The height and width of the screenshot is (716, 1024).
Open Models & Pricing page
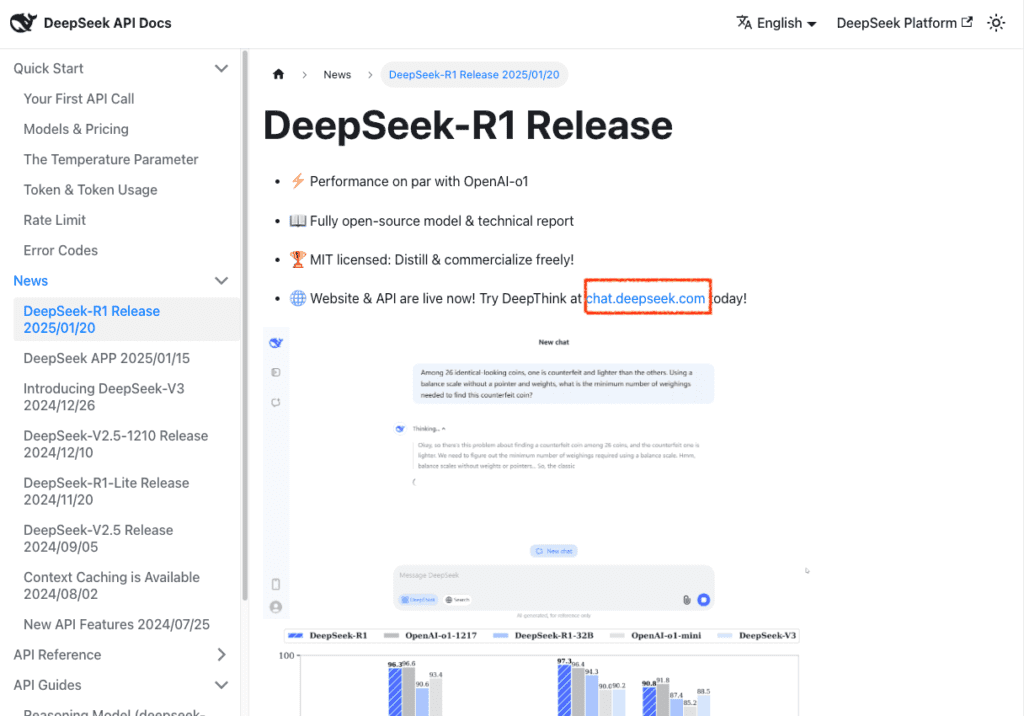(76, 129)
